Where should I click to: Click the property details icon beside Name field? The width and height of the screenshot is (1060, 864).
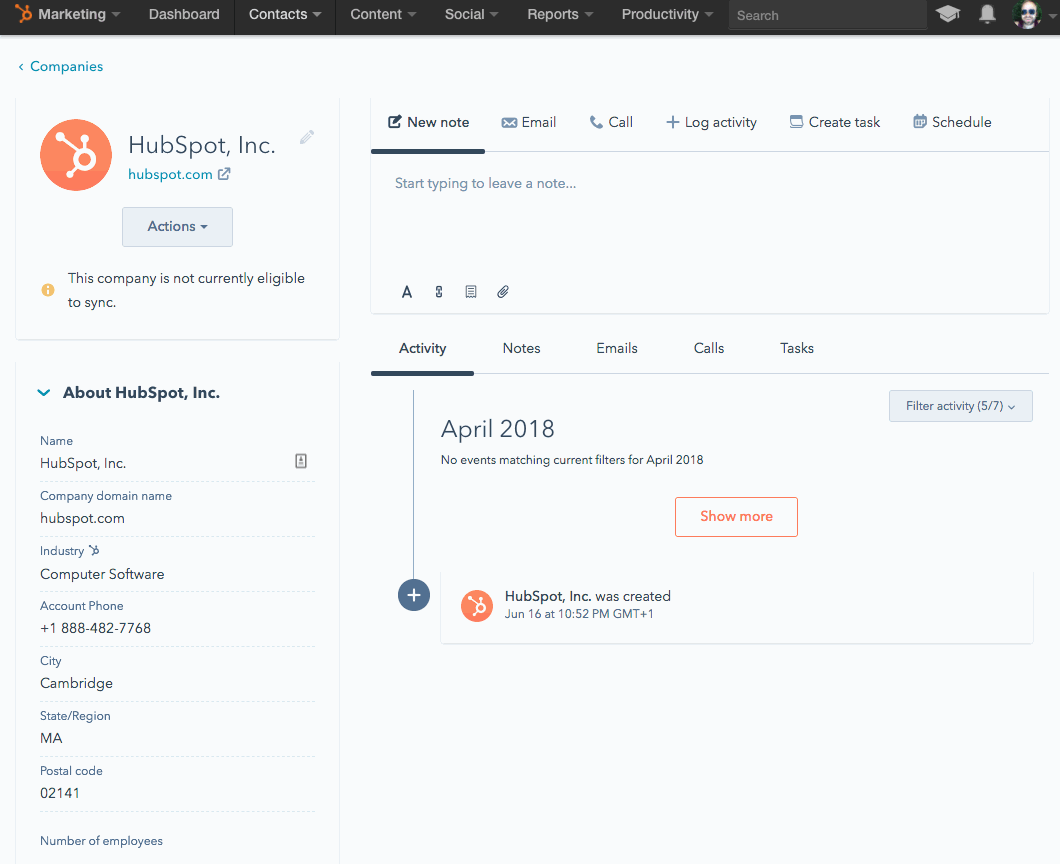pyautogui.click(x=301, y=461)
